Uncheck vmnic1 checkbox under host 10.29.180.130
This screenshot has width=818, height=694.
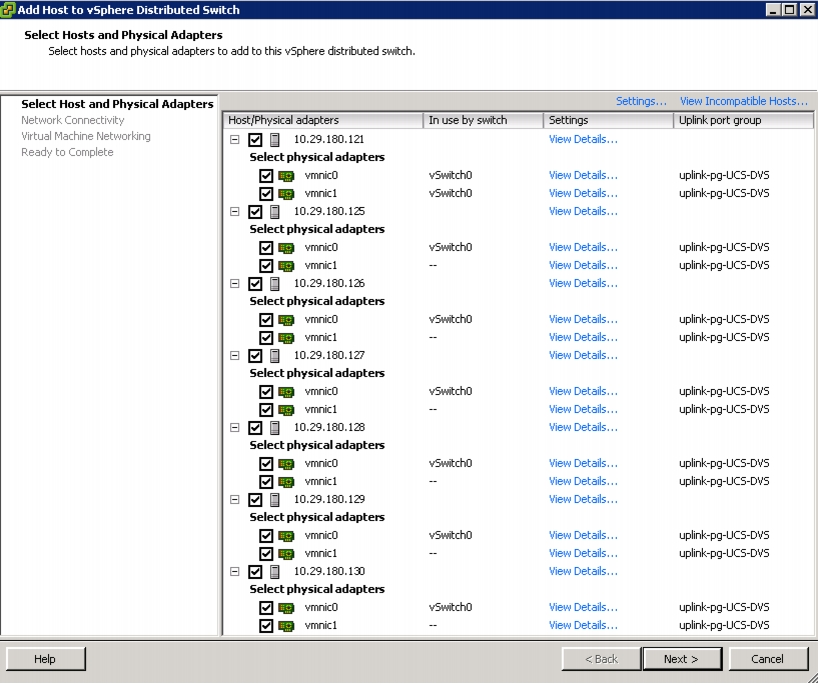pyautogui.click(x=266, y=626)
